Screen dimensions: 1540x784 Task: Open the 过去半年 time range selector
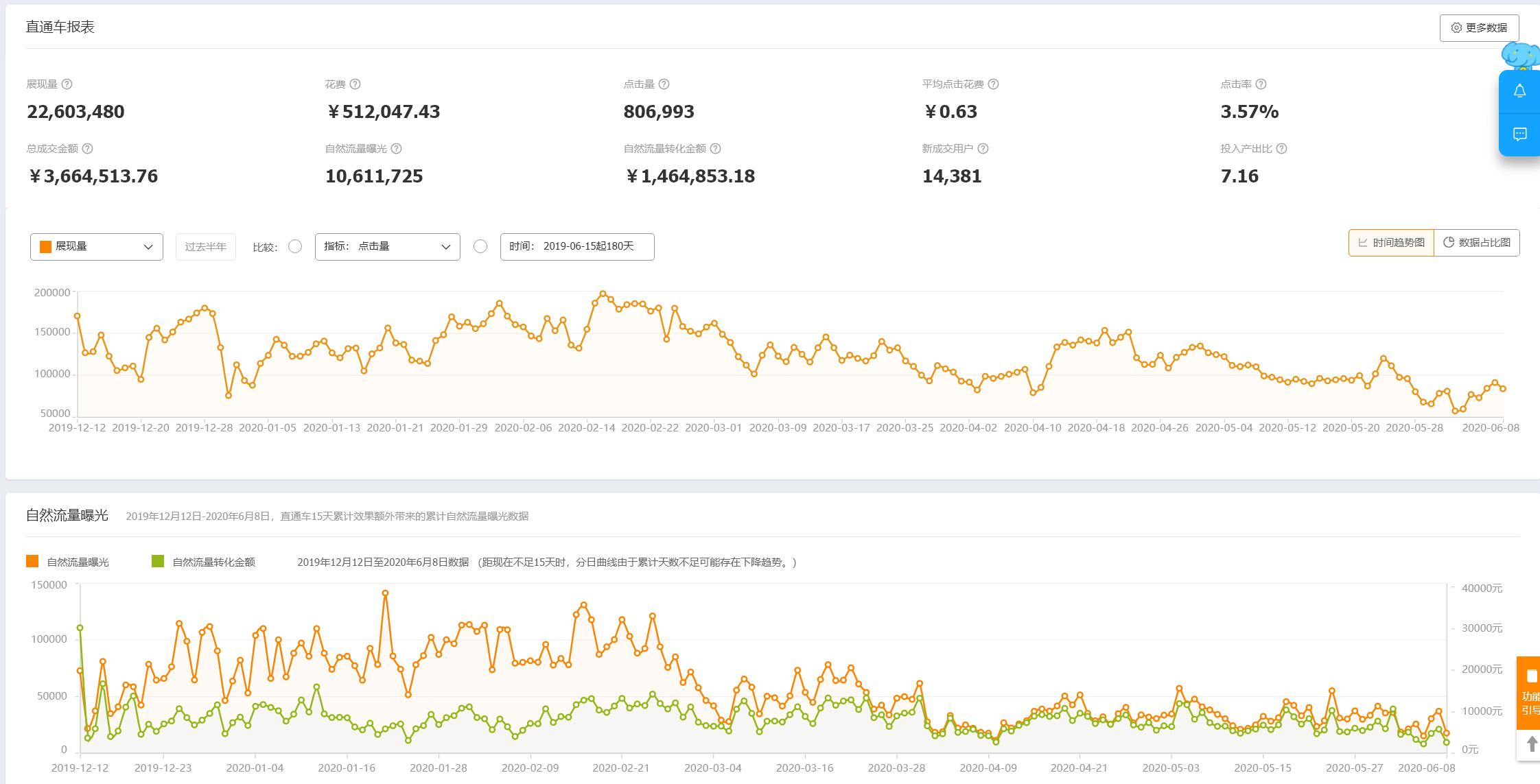pyautogui.click(x=205, y=247)
